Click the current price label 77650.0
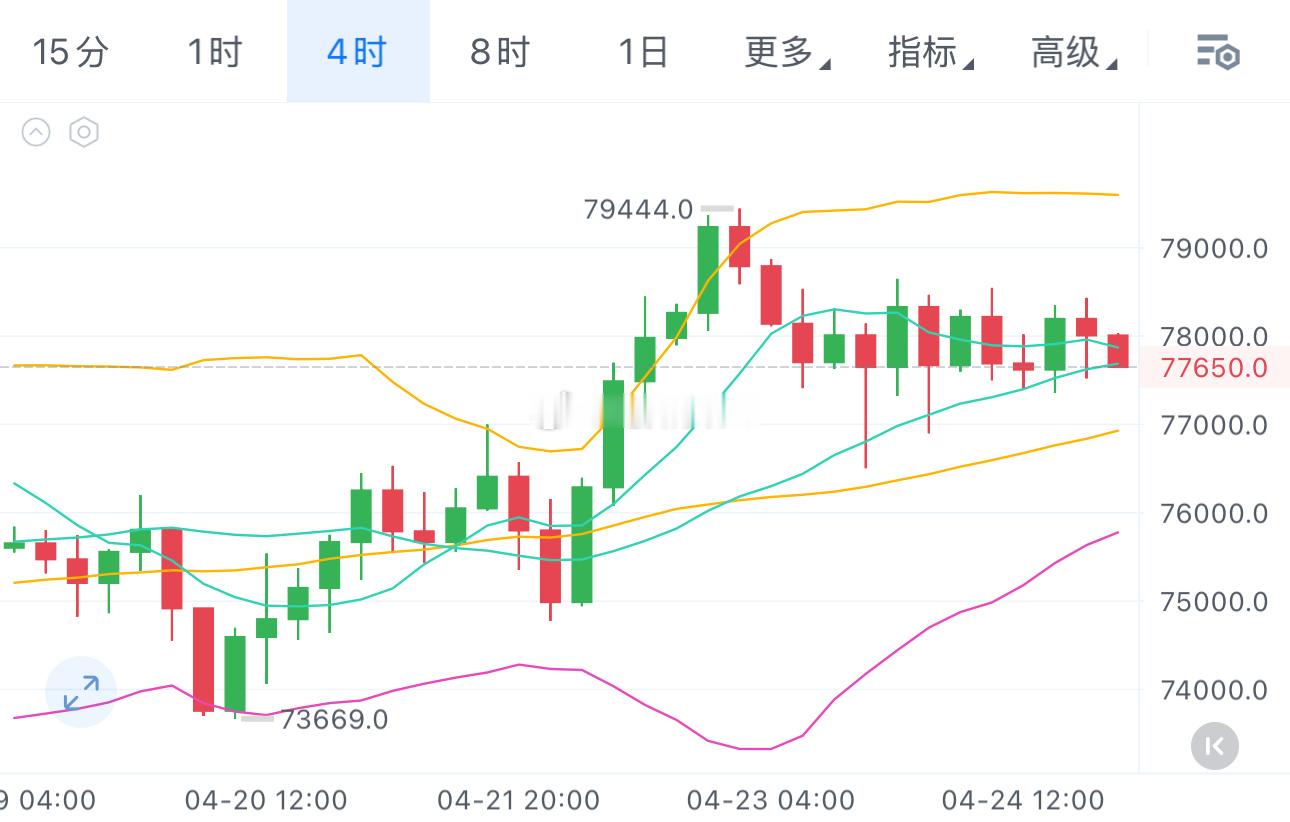Screen dimensions: 1290x822 pos(1213,368)
